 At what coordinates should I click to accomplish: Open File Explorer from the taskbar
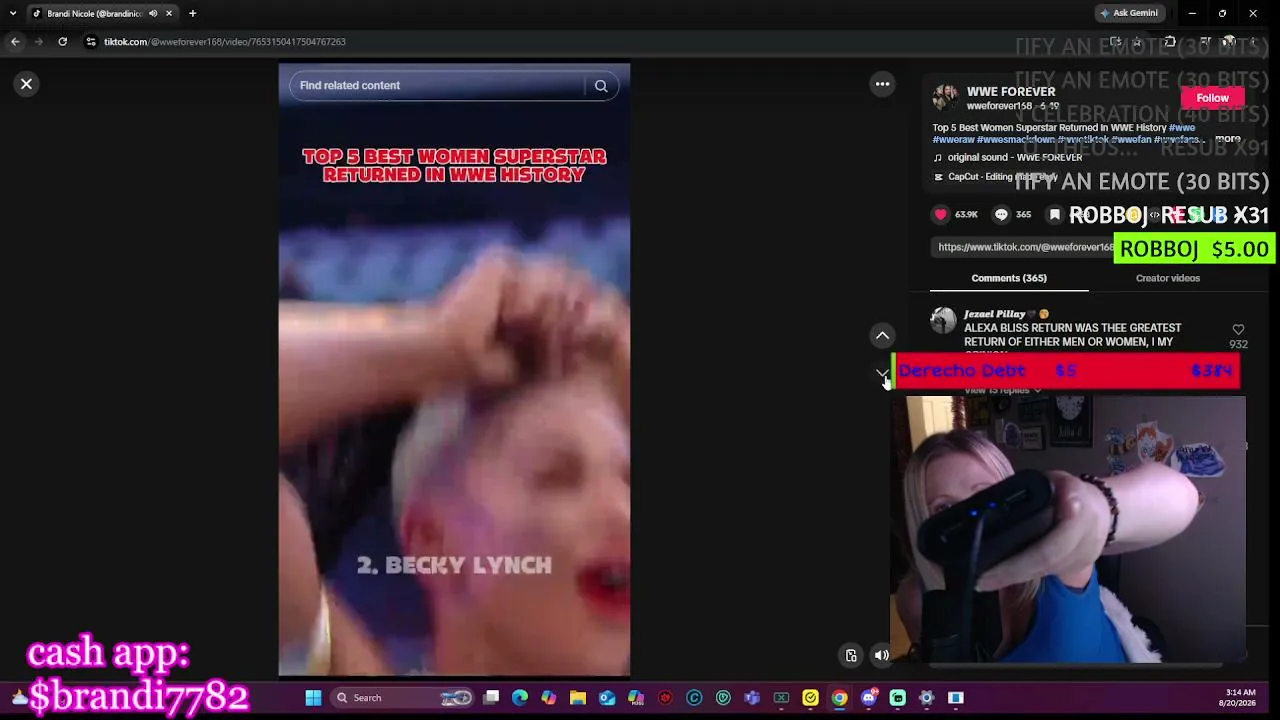[578, 698]
